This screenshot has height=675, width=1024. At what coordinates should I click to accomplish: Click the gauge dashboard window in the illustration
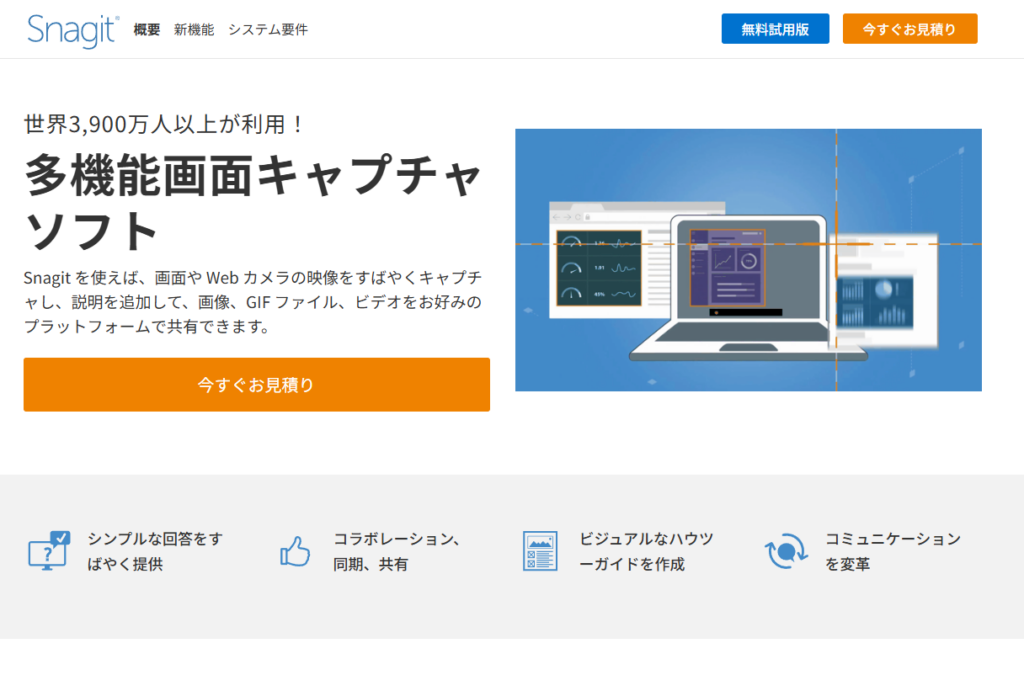pos(598,268)
